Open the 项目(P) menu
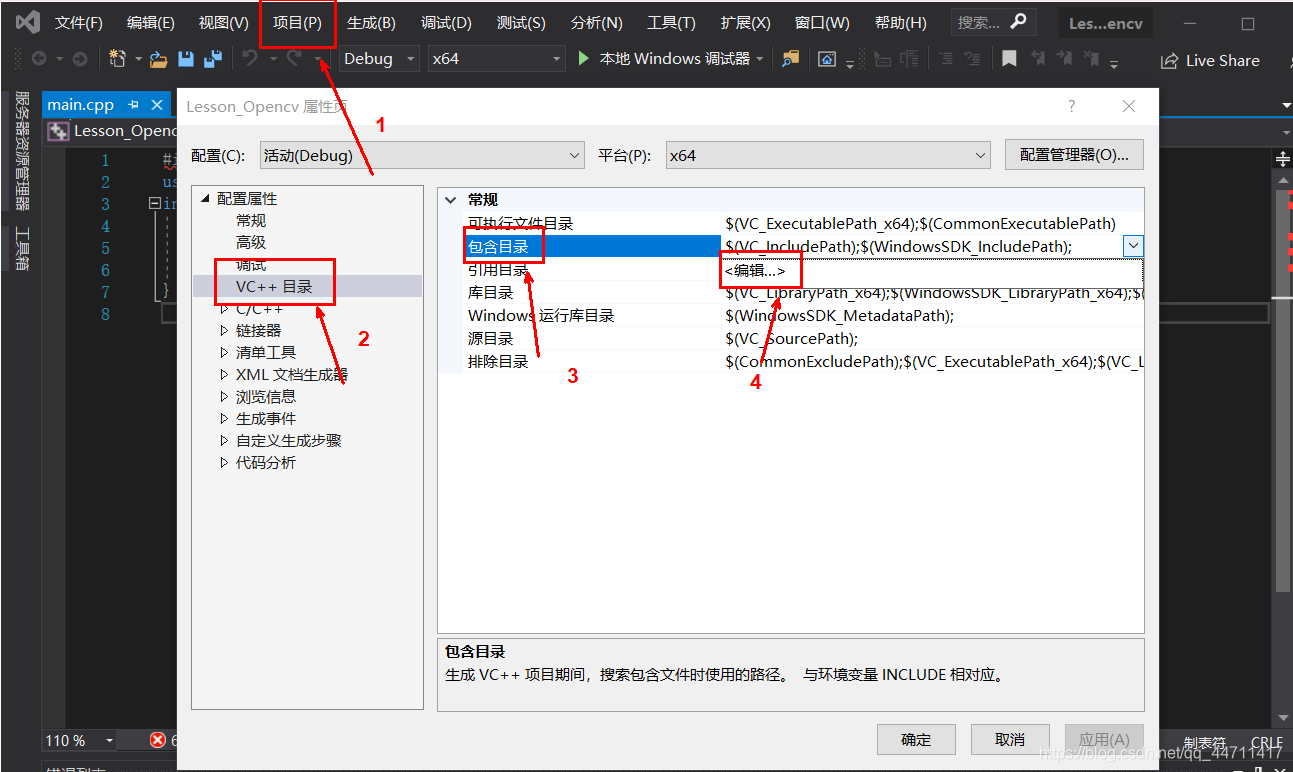The height and width of the screenshot is (772, 1293). (297, 22)
